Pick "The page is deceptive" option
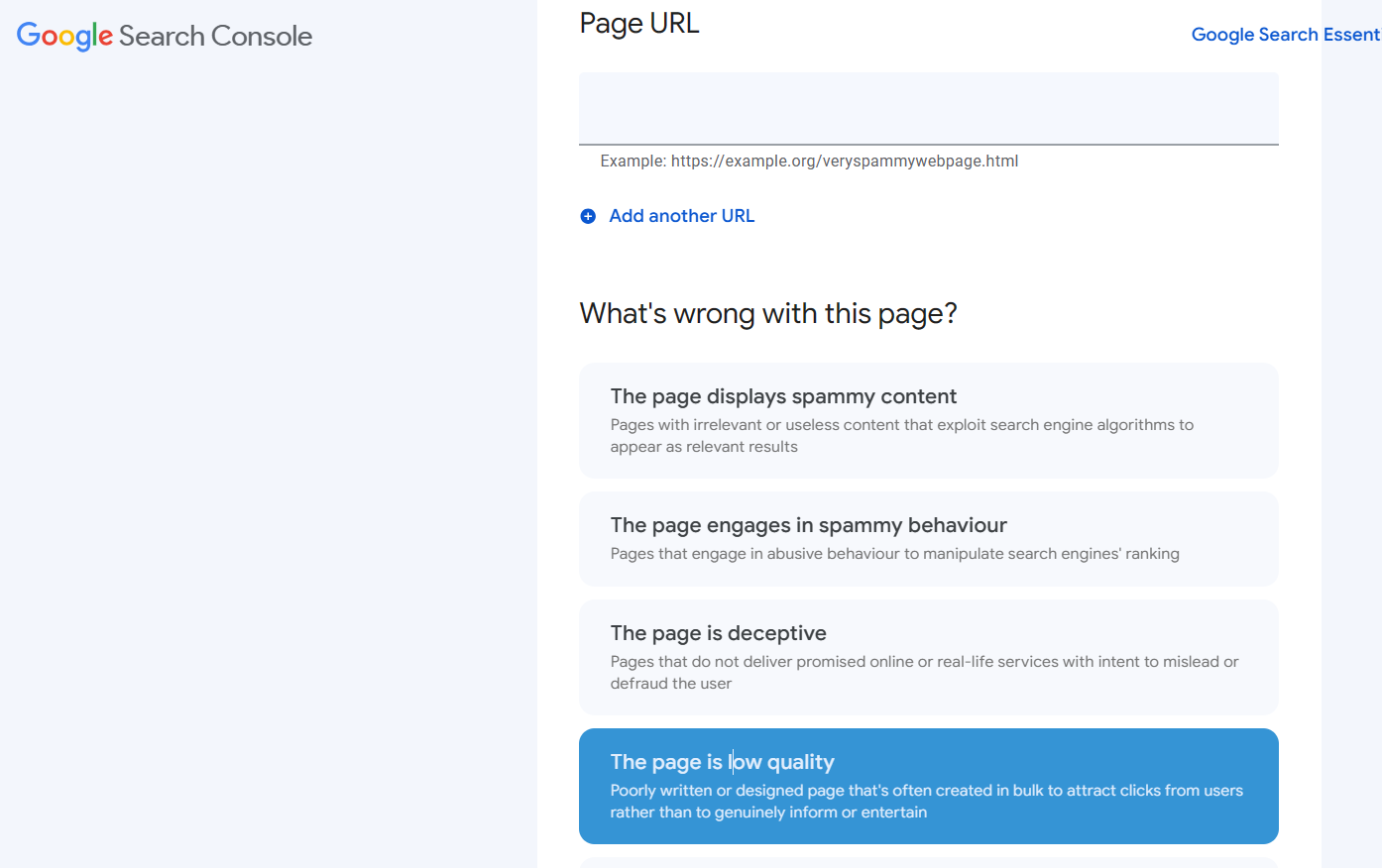Screen dimensions: 1382x868 point(929,657)
